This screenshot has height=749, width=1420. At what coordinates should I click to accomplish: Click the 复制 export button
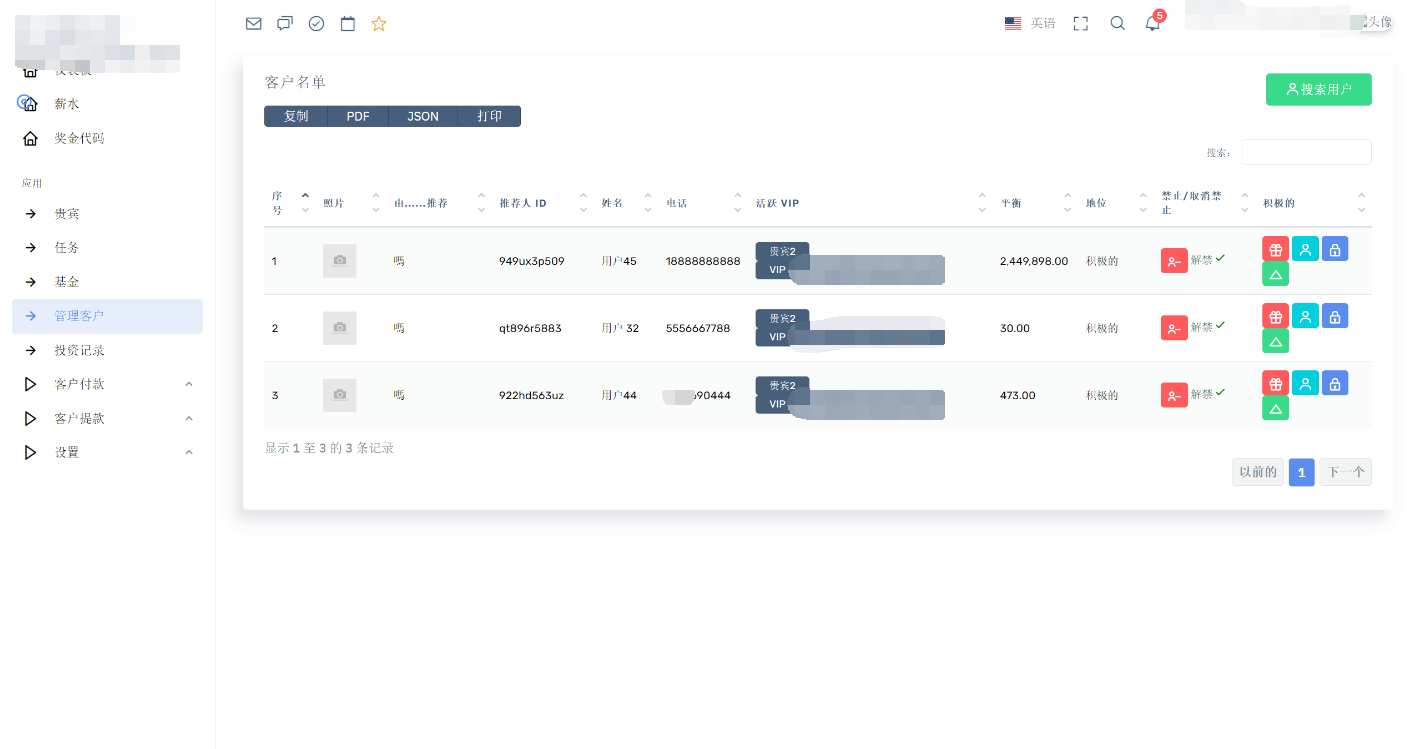[x=296, y=116]
